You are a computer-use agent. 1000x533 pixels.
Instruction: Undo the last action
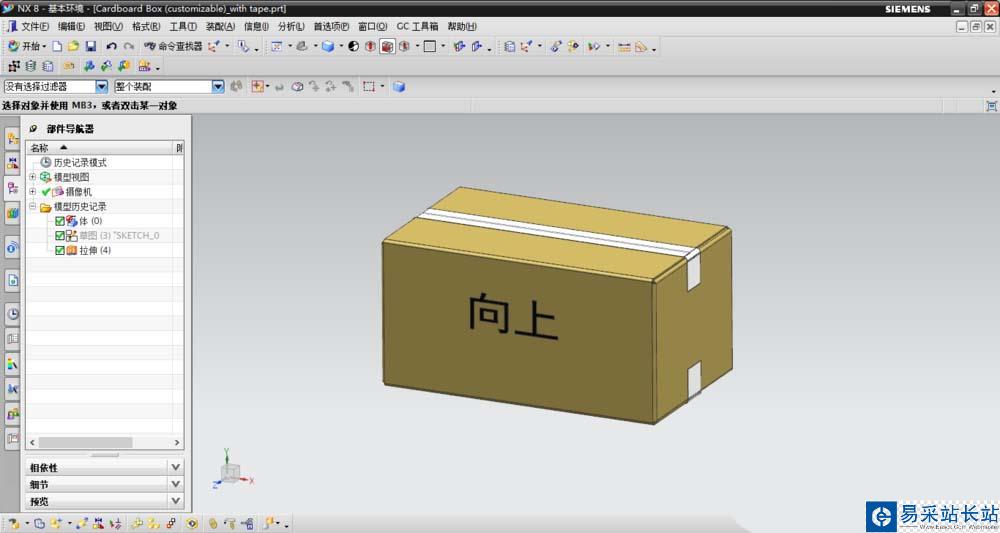[x=112, y=47]
